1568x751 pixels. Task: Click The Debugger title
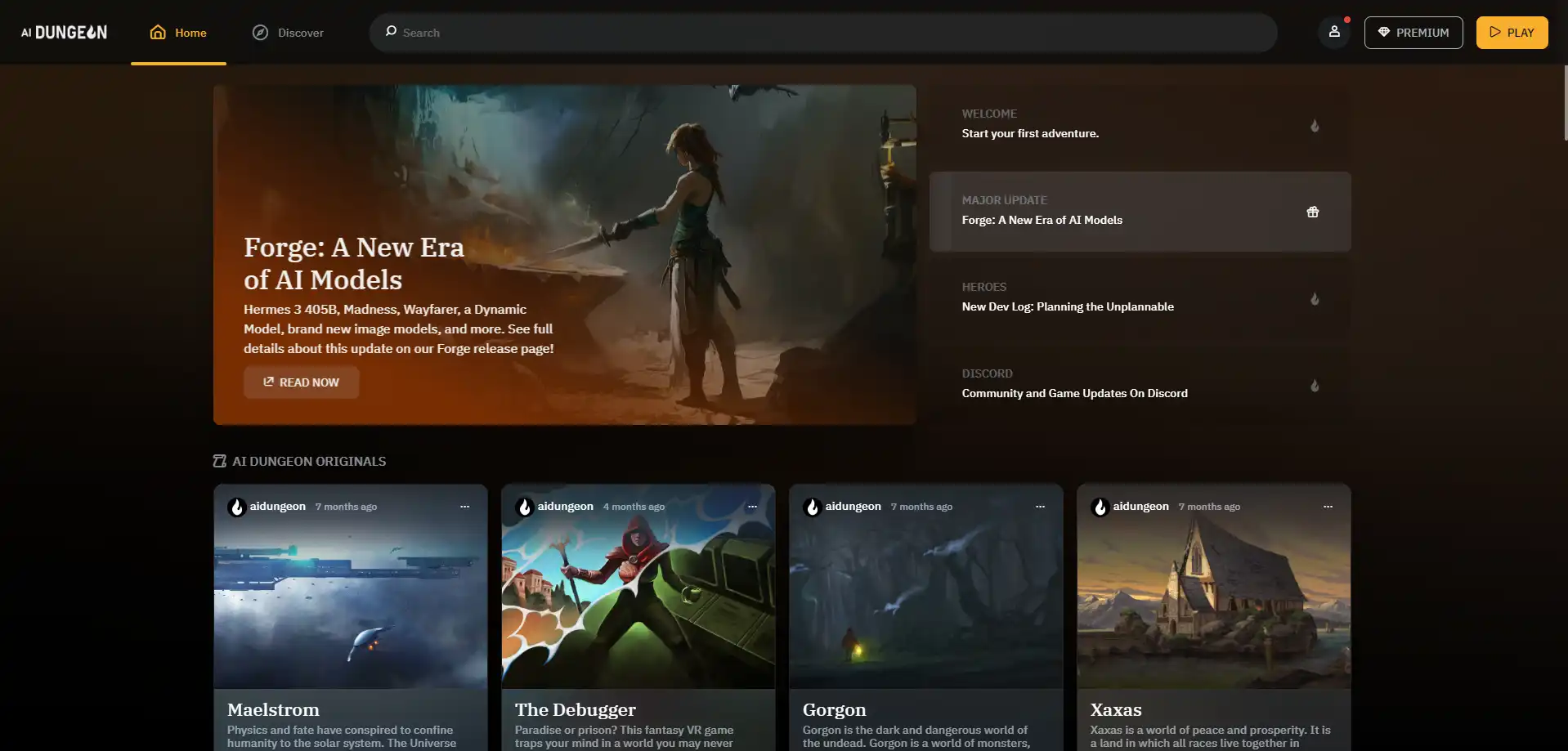click(x=575, y=709)
